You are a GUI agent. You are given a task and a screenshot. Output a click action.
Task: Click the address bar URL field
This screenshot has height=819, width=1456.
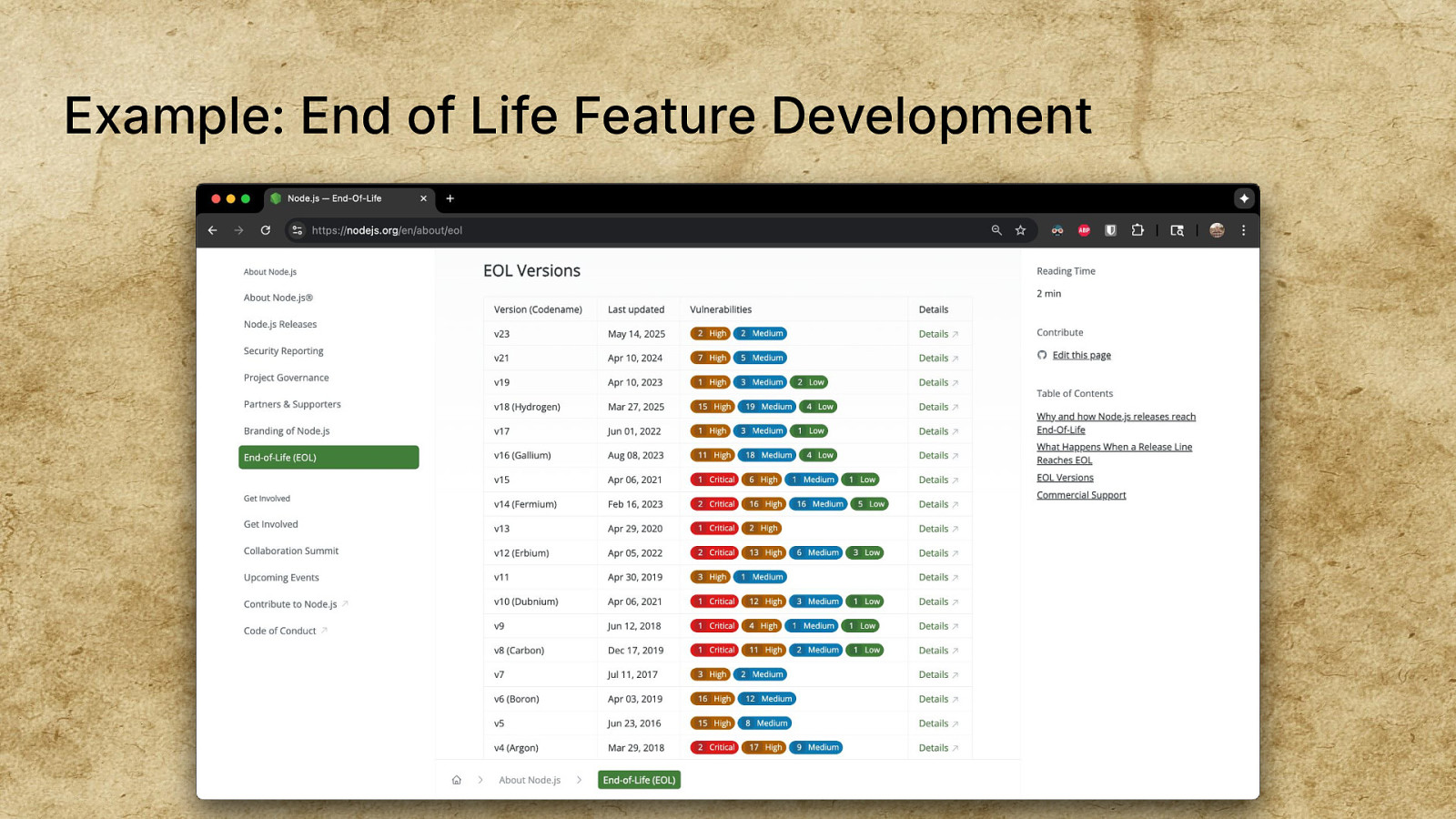point(637,230)
